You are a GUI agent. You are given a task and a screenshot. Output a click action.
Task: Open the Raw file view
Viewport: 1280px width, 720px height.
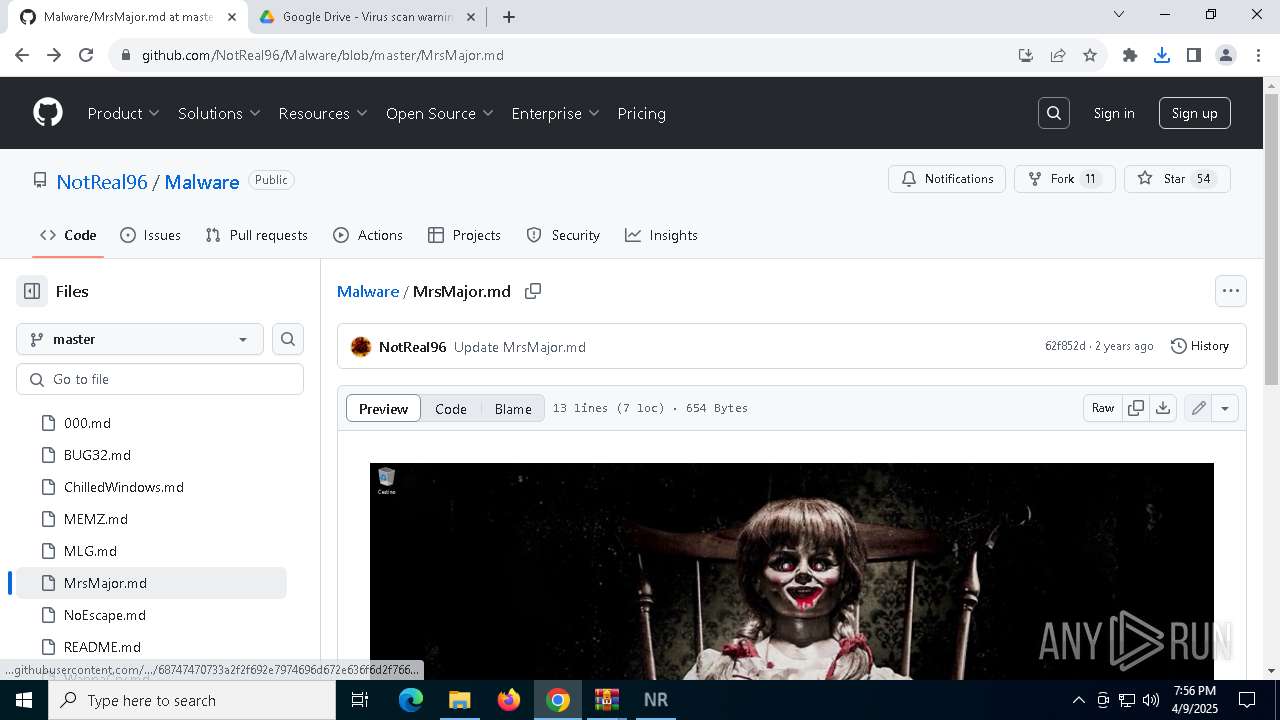(1103, 408)
